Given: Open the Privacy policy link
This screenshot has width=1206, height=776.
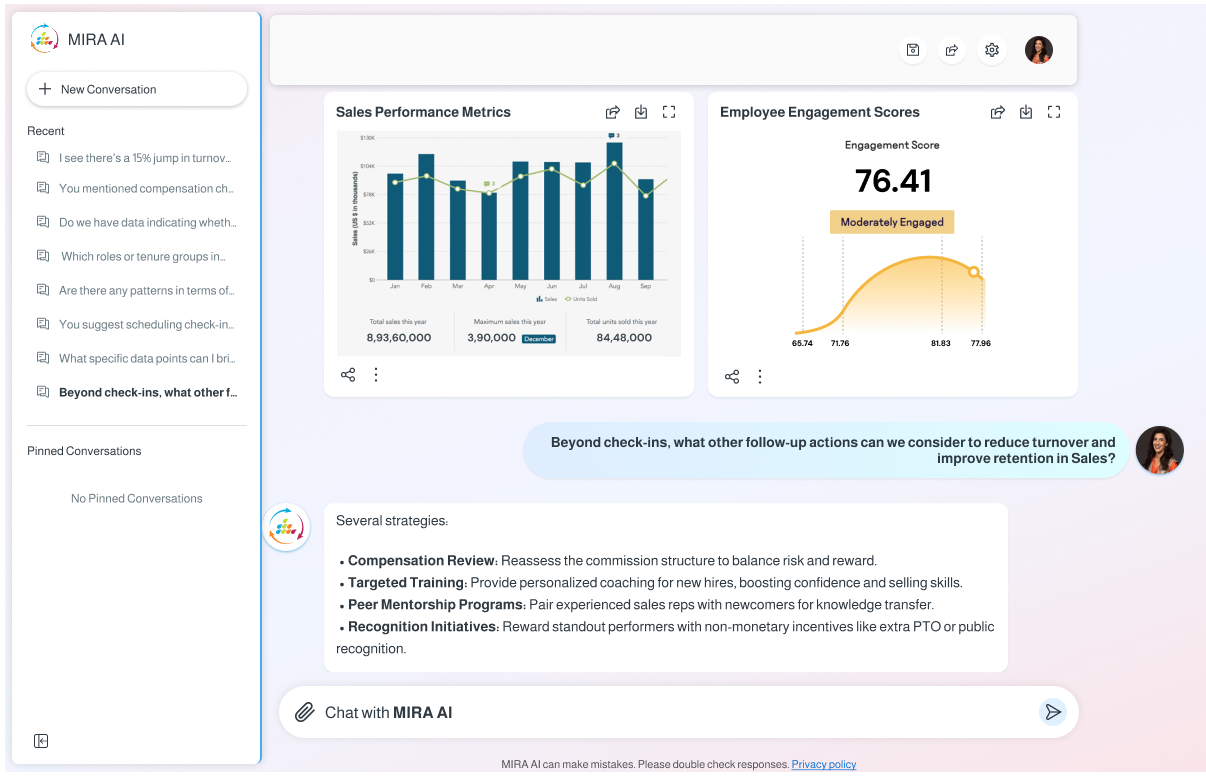Looking at the screenshot, I should coord(823,764).
